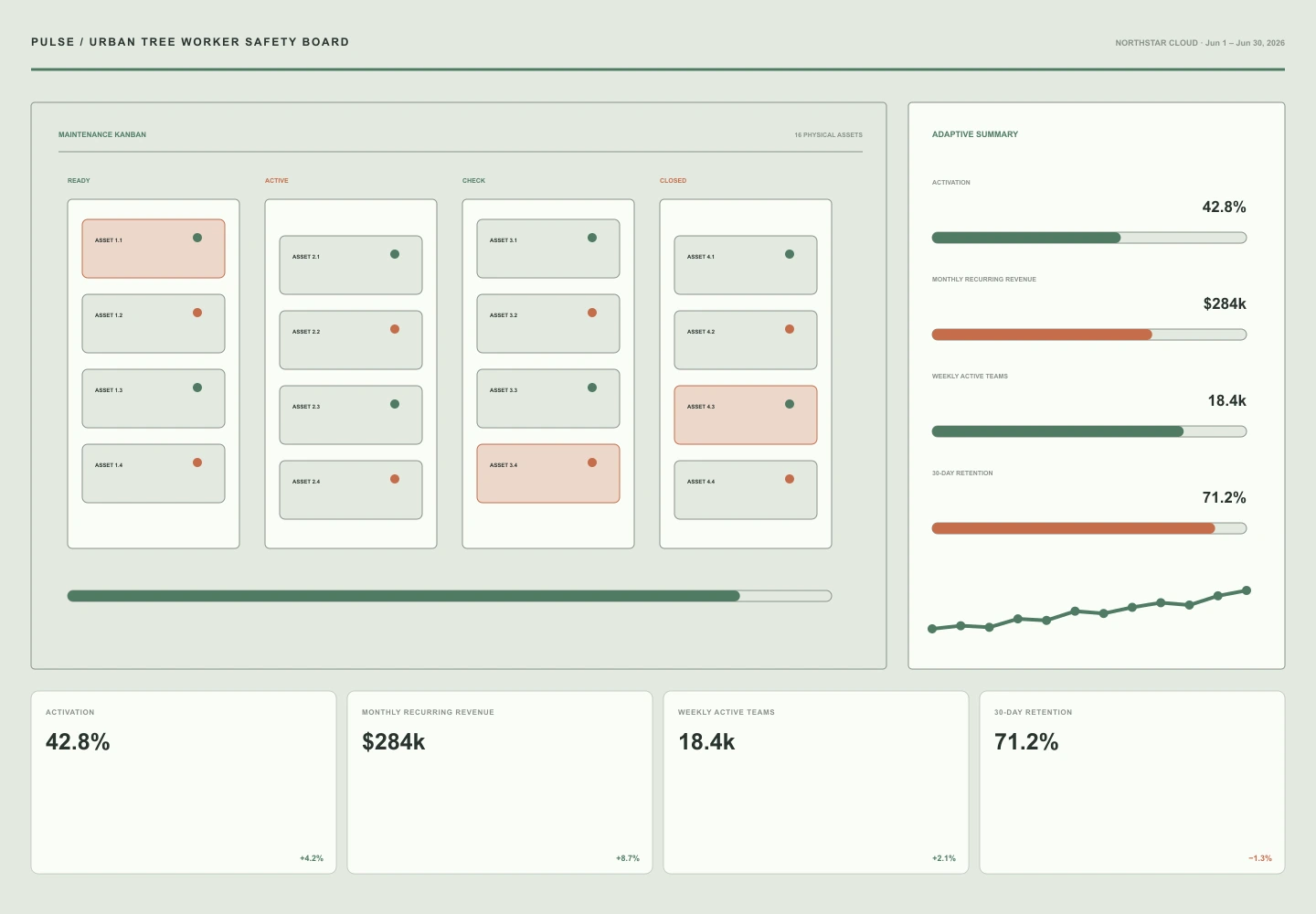This screenshot has width=1316, height=914.
Task: Click the green status dot on Asset 3.3
Action: point(592,388)
